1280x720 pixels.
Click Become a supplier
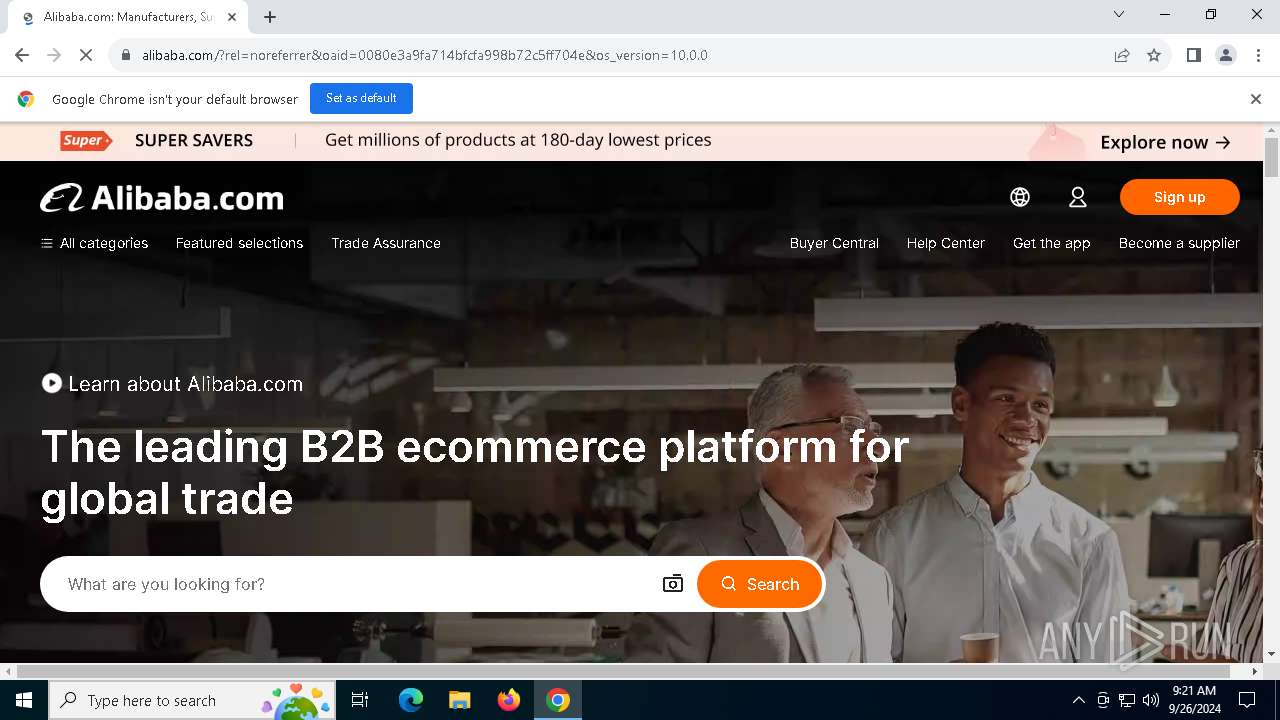(x=1179, y=243)
